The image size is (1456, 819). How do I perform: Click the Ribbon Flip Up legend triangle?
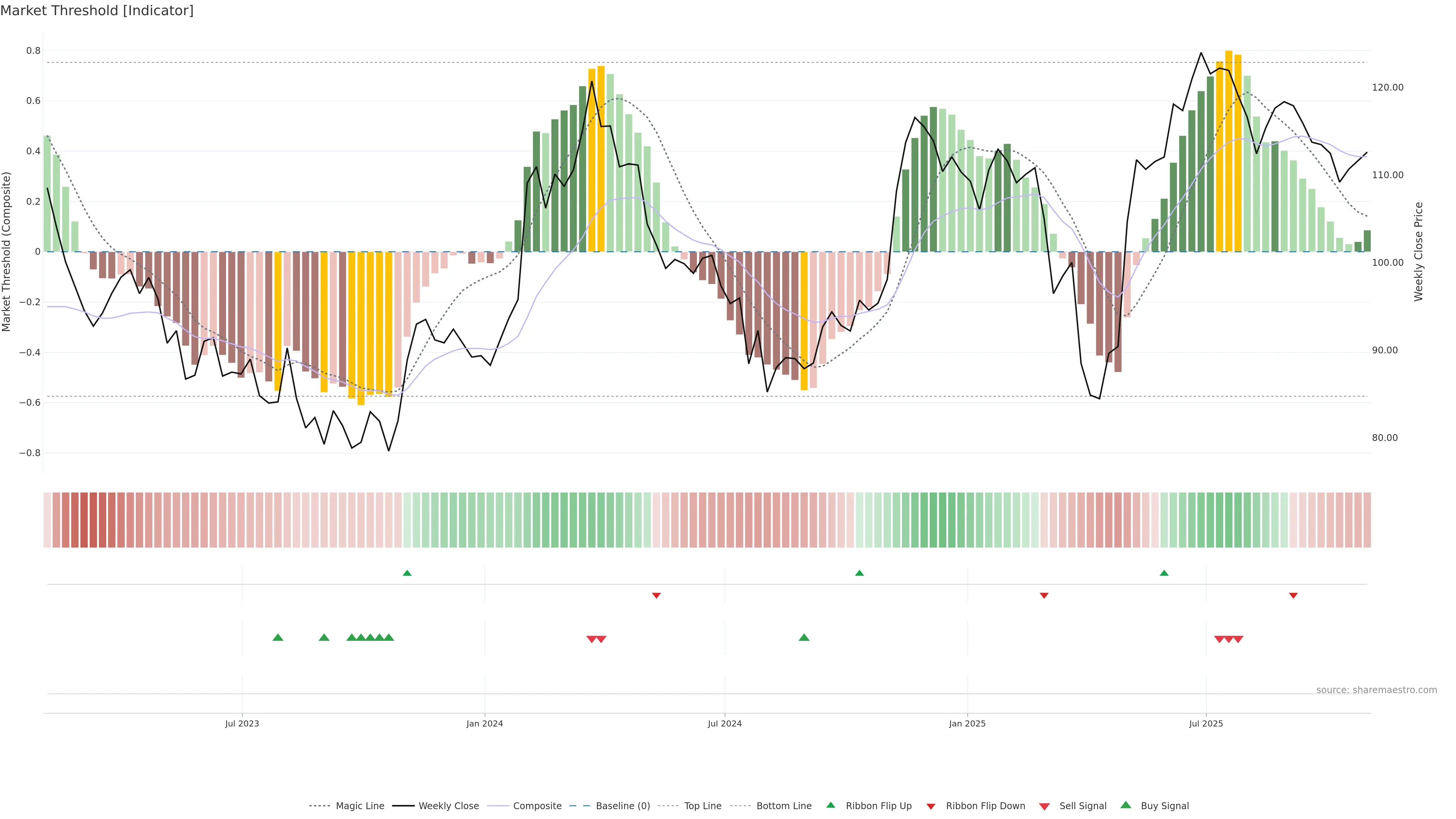(x=830, y=805)
